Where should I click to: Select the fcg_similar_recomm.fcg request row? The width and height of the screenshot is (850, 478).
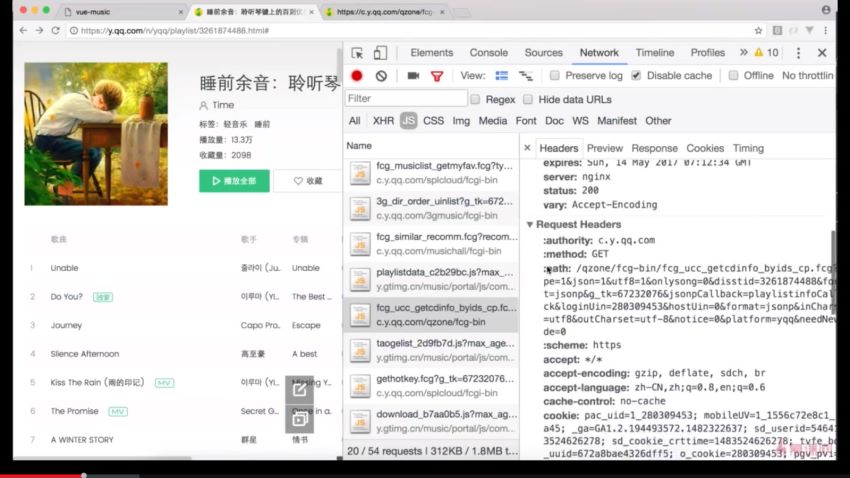tap(432, 244)
